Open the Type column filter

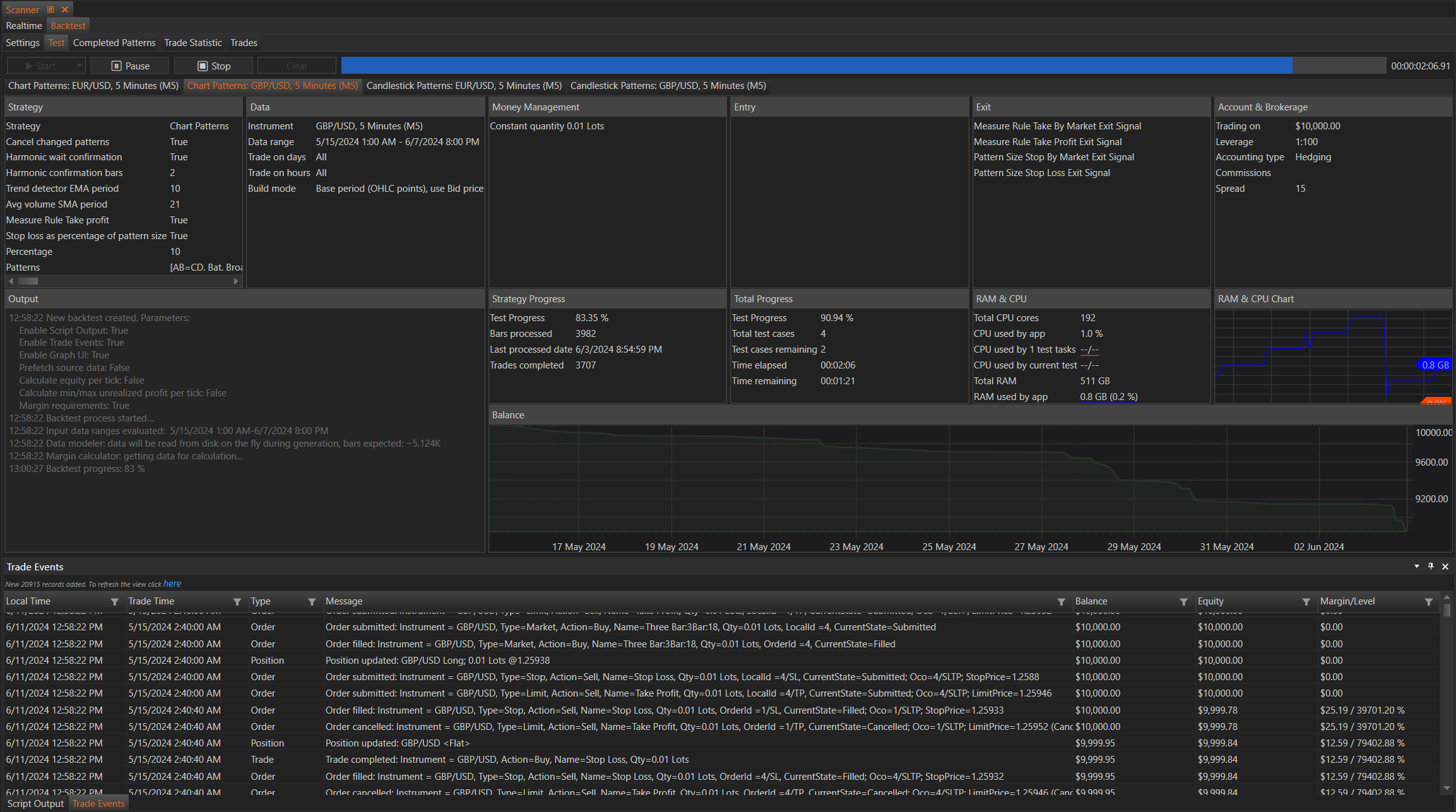(311, 602)
